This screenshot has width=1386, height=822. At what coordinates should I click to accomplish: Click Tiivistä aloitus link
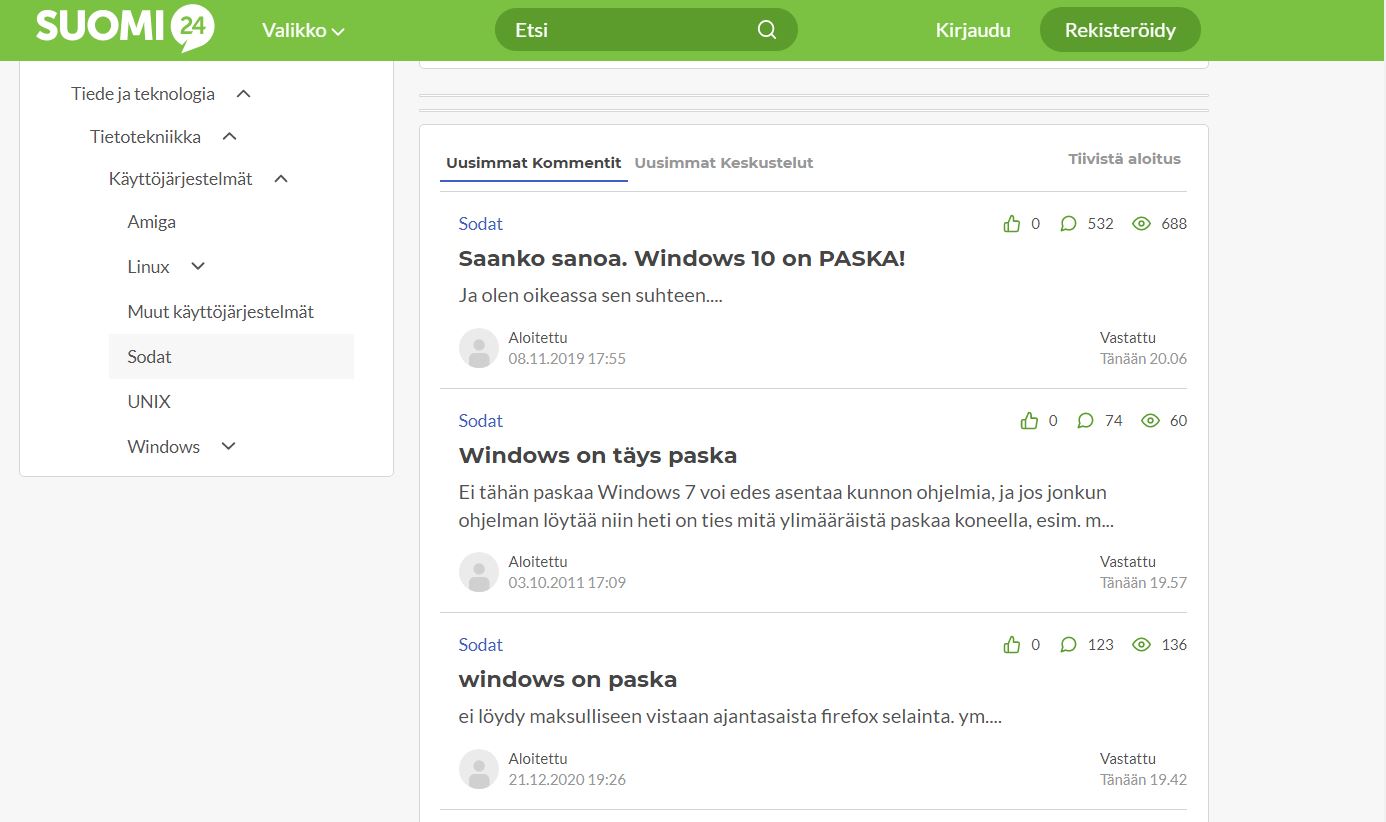(1124, 159)
